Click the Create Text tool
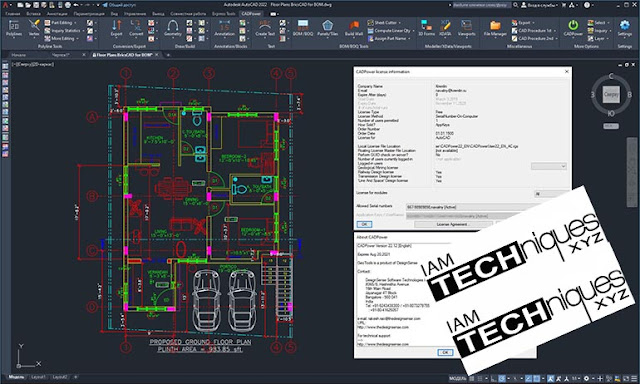The height and width of the screenshot is (384, 640). [x=265, y=28]
